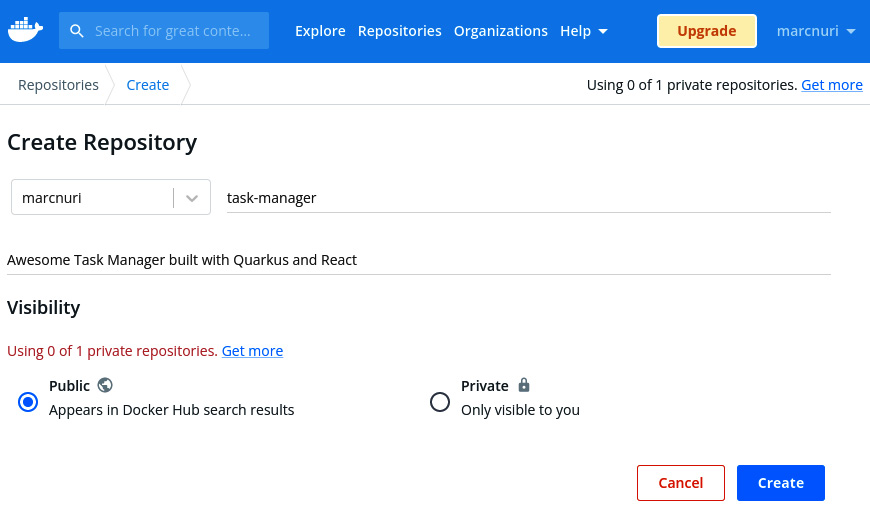
Task: Click the task-manager repository name field
Action: pos(528,198)
